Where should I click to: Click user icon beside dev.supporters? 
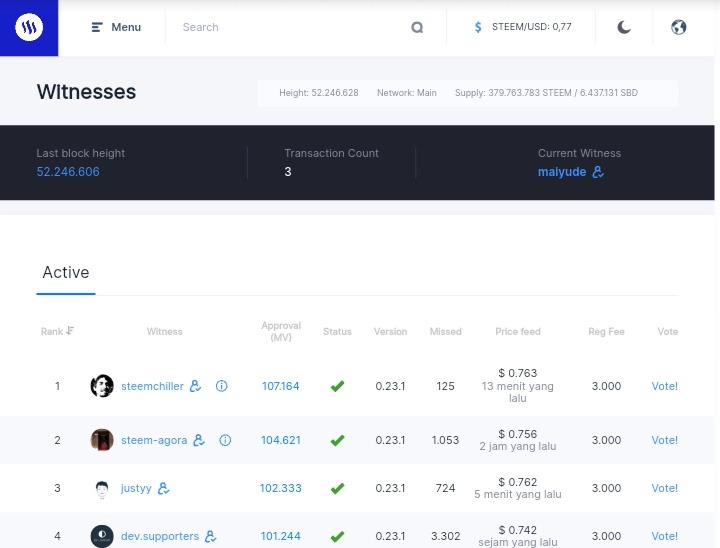point(211,536)
